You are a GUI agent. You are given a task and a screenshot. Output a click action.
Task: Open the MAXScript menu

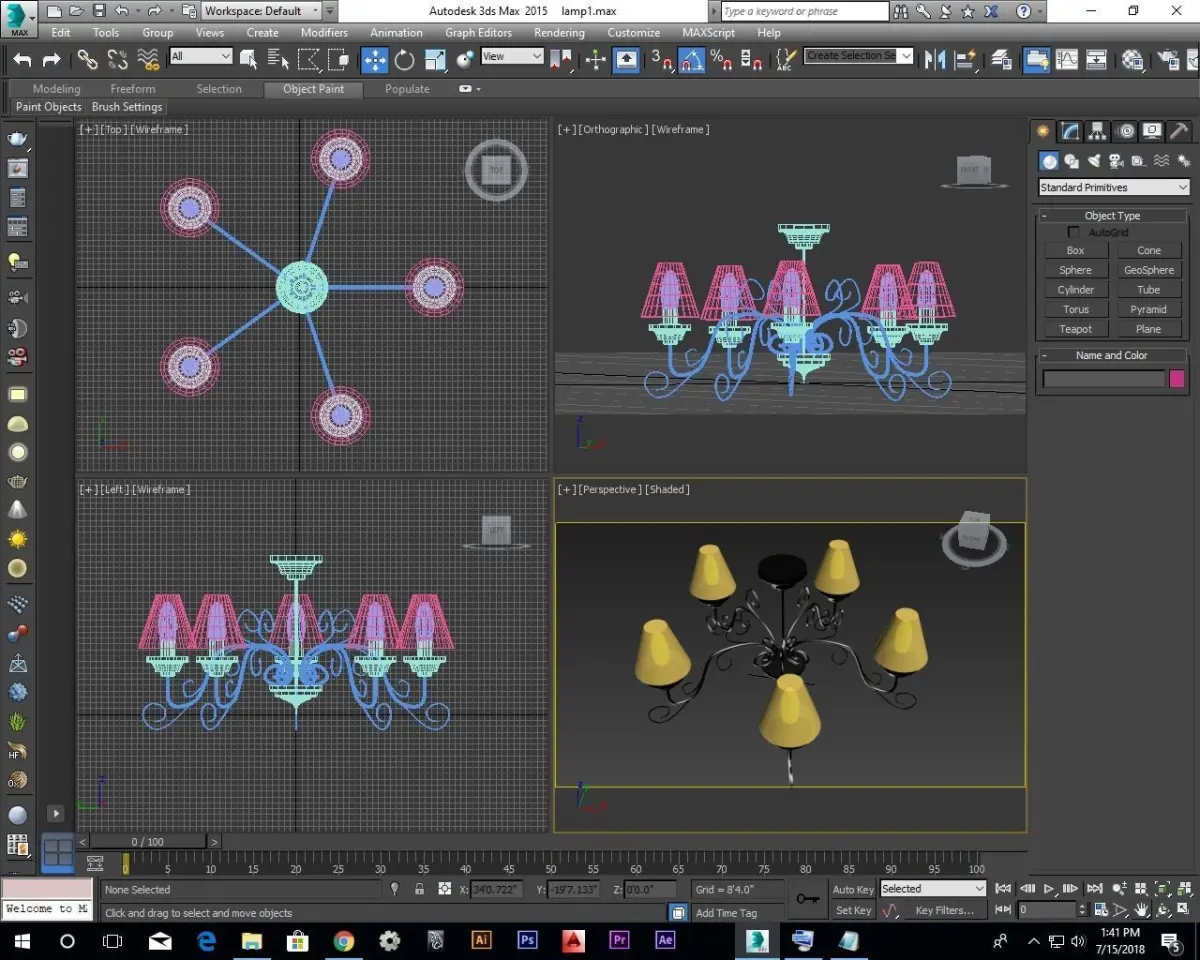click(x=708, y=32)
